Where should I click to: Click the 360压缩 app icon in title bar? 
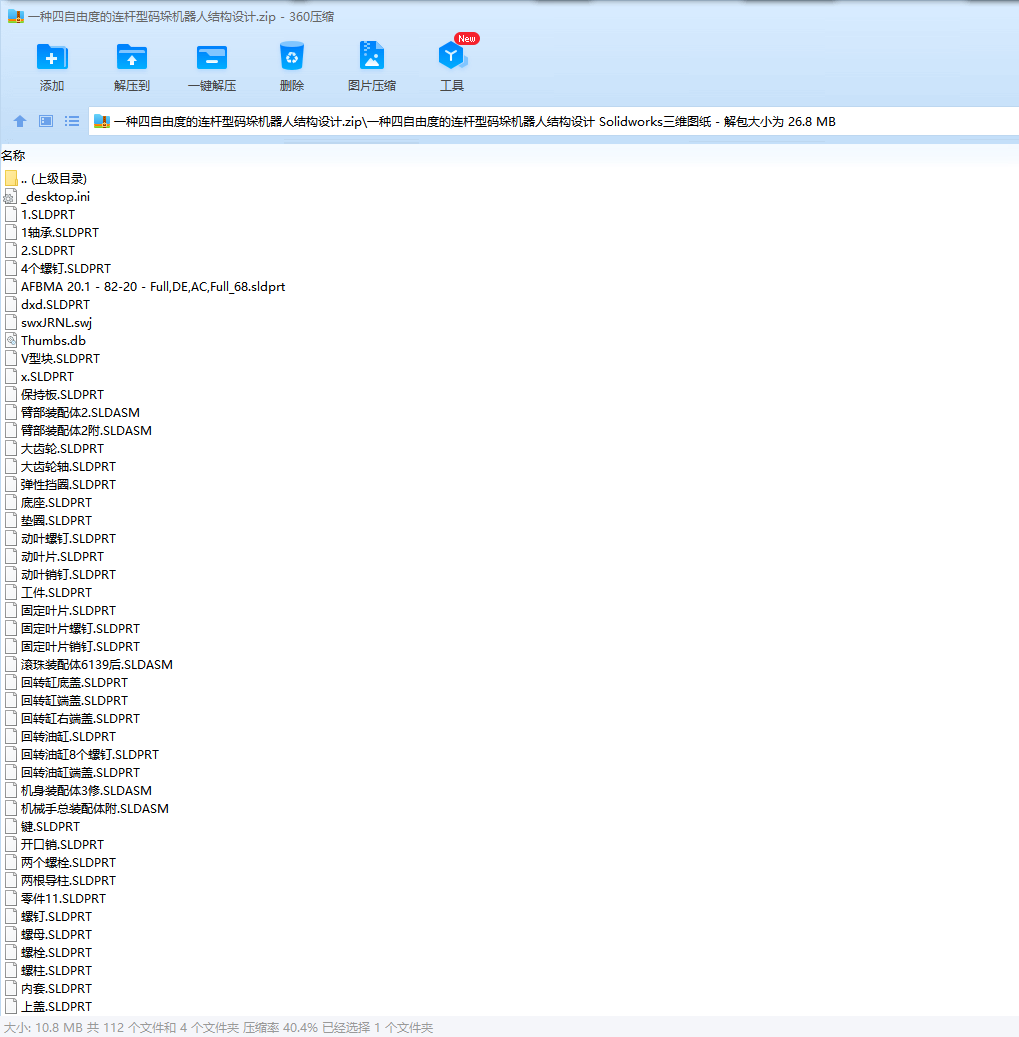coord(16,17)
